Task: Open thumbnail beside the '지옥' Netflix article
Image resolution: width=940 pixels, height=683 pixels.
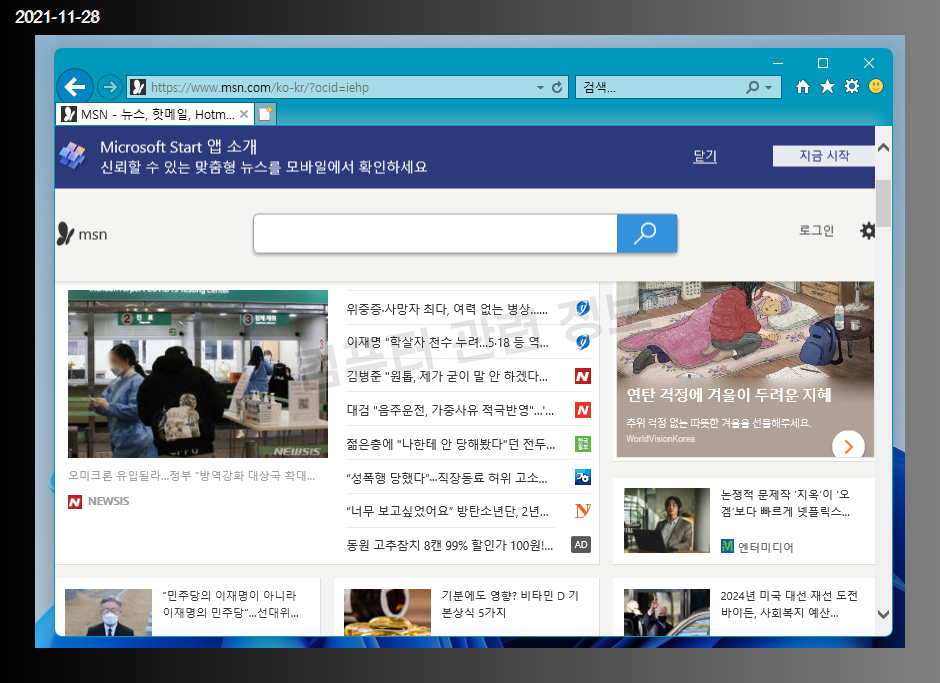Action: pos(667,520)
